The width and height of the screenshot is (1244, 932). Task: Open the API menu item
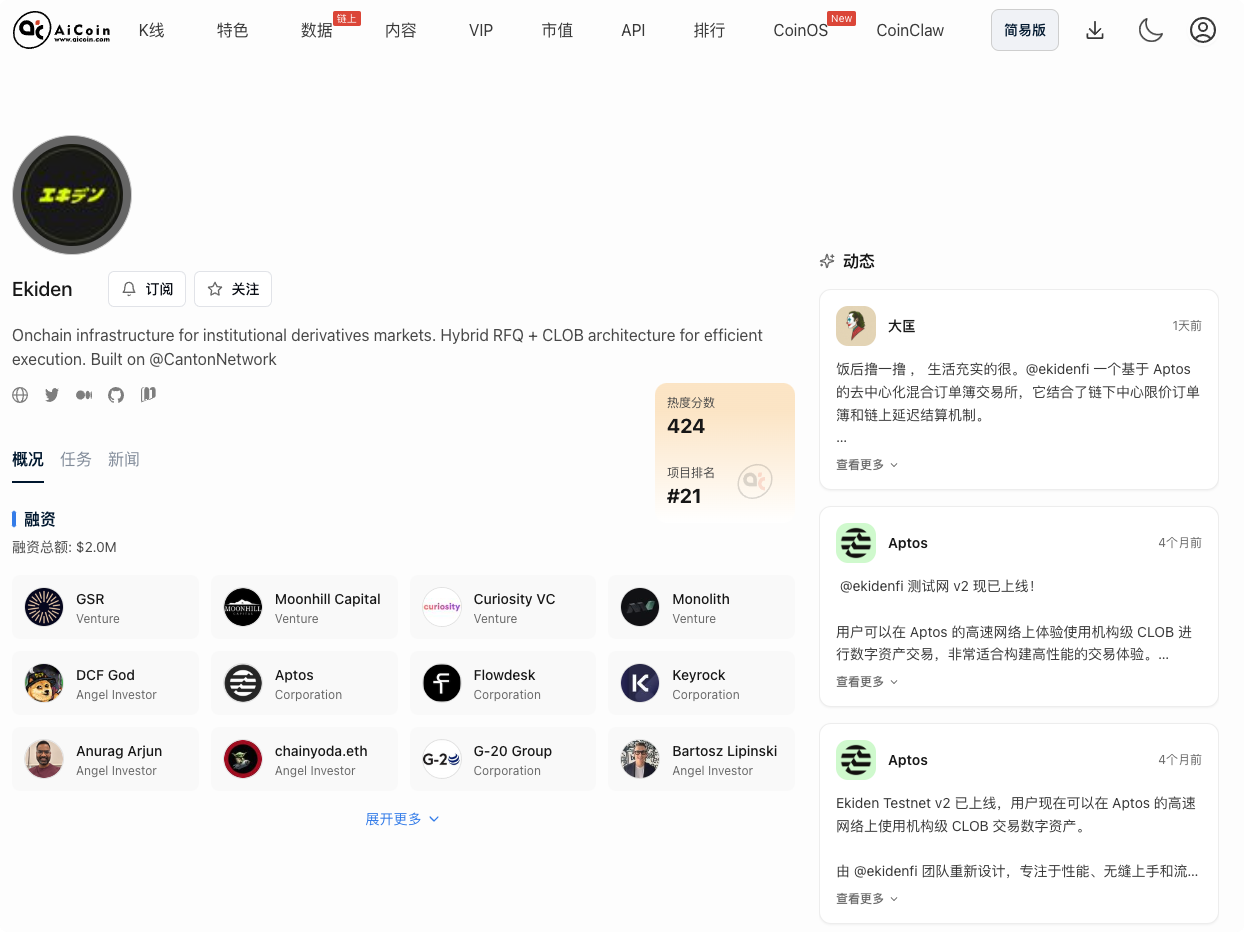(633, 30)
